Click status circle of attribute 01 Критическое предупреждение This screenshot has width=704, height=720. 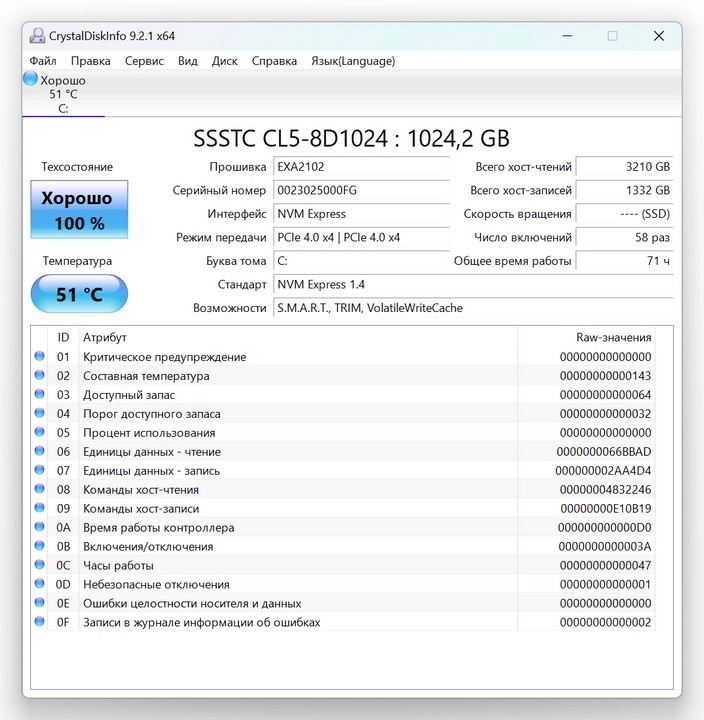click(39, 356)
